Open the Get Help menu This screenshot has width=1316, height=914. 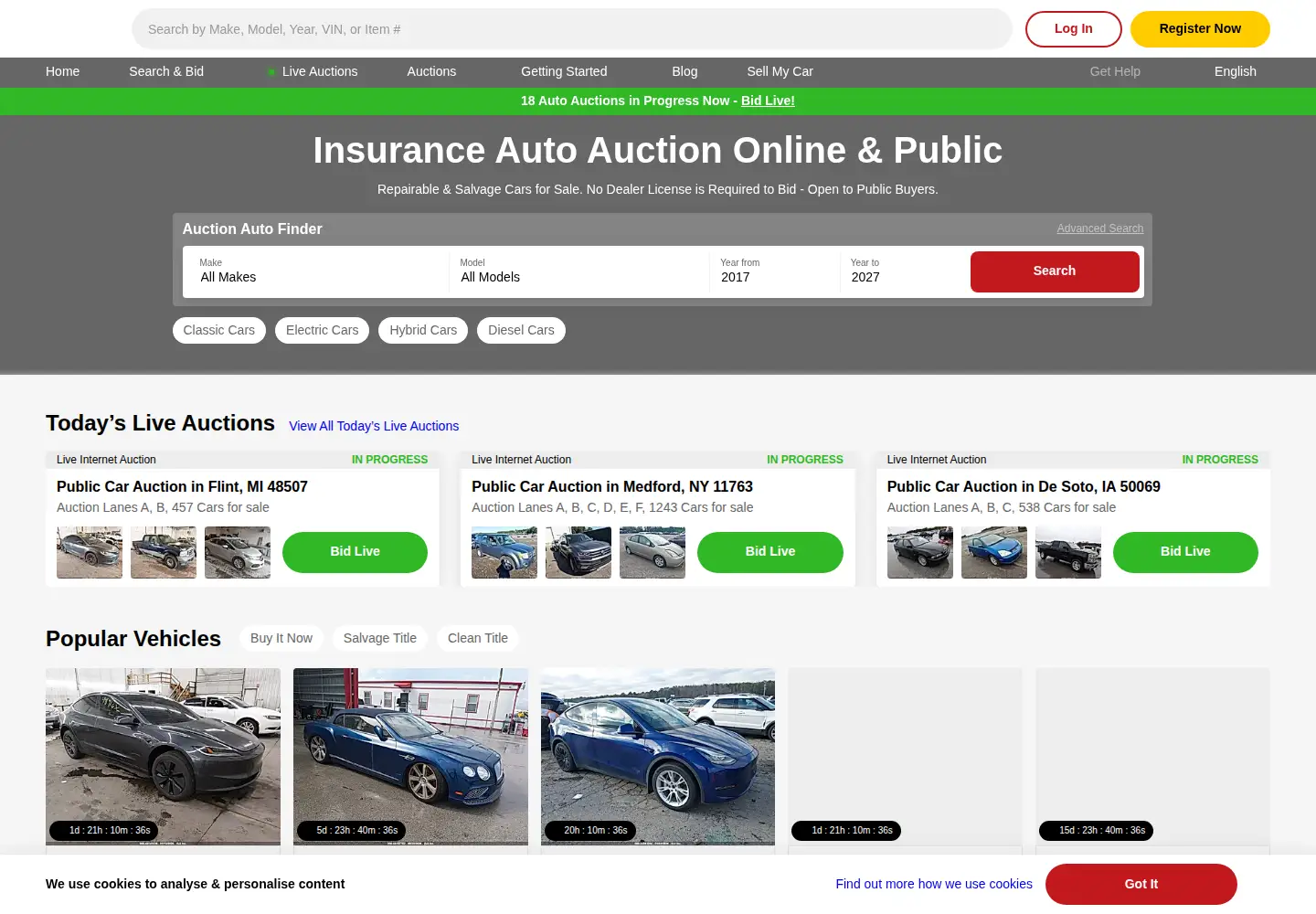click(1115, 71)
